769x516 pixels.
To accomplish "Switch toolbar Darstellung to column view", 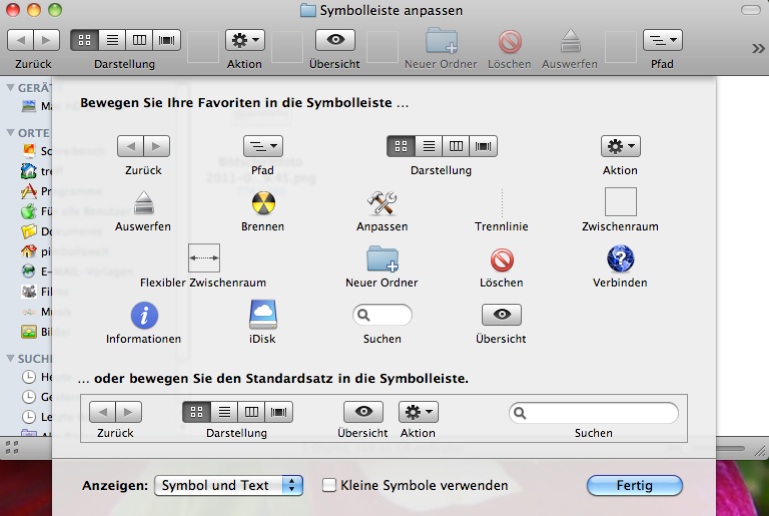I will point(139,40).
